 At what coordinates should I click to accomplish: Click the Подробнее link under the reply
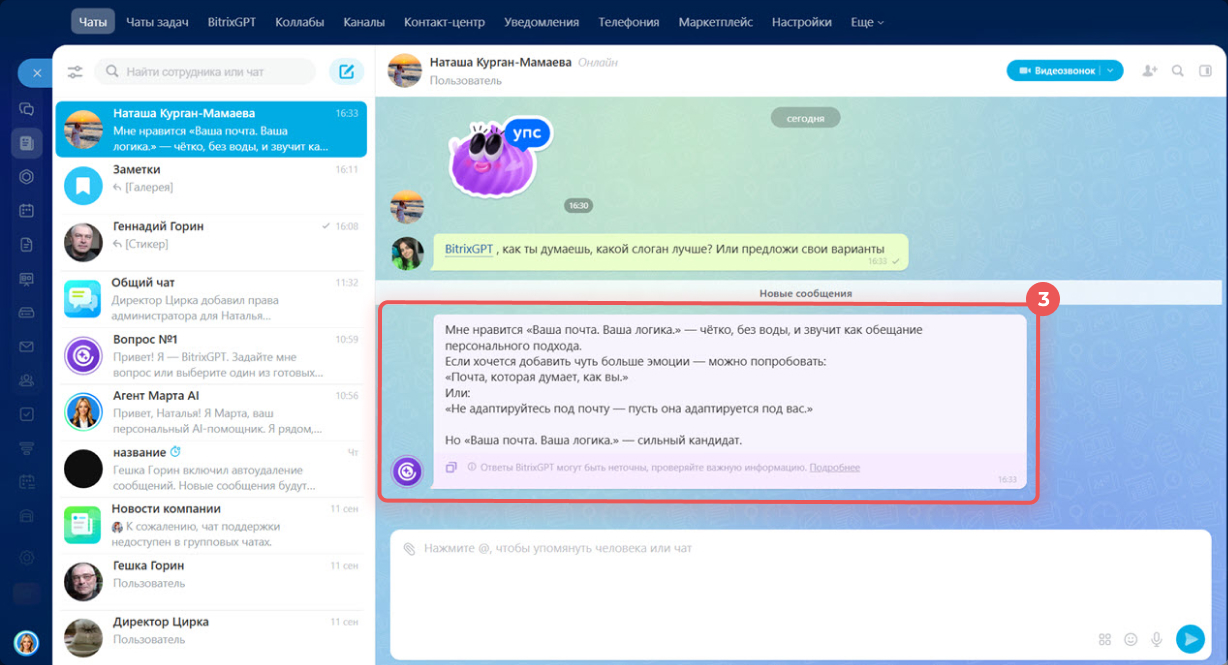[834, 467]
